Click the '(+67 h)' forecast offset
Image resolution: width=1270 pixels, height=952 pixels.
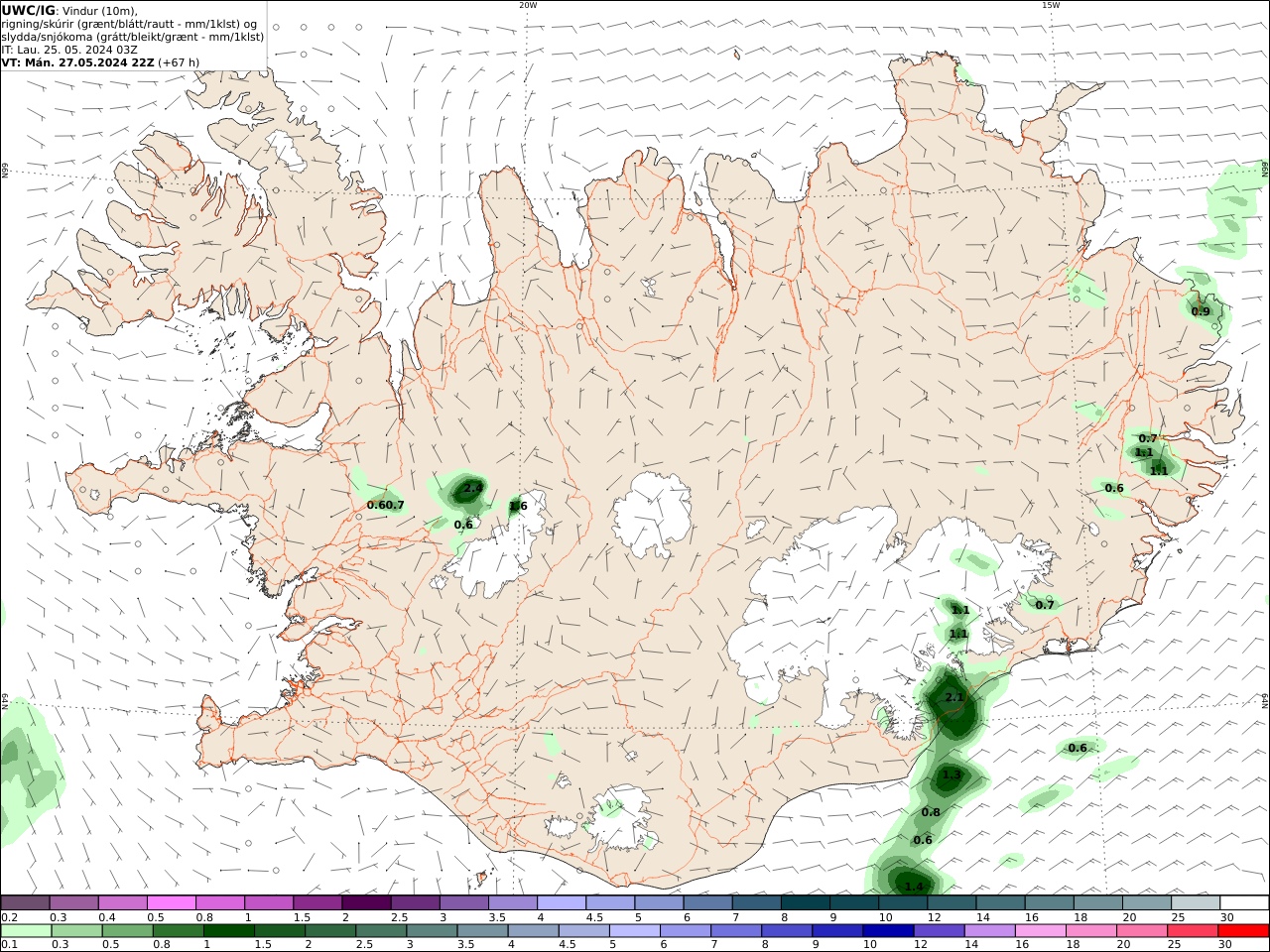click(179, 61)
